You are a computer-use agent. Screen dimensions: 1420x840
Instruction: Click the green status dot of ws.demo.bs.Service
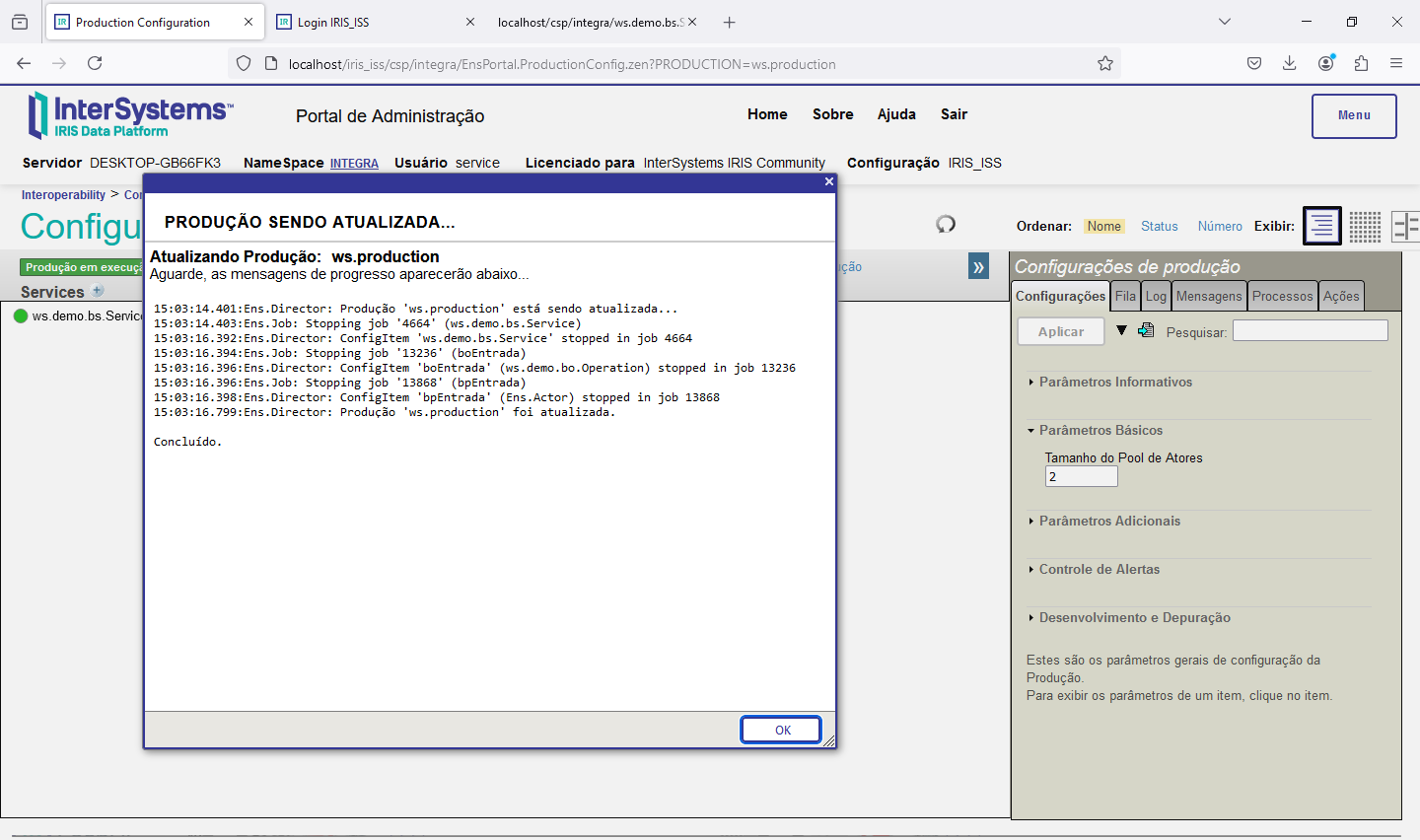21,316
